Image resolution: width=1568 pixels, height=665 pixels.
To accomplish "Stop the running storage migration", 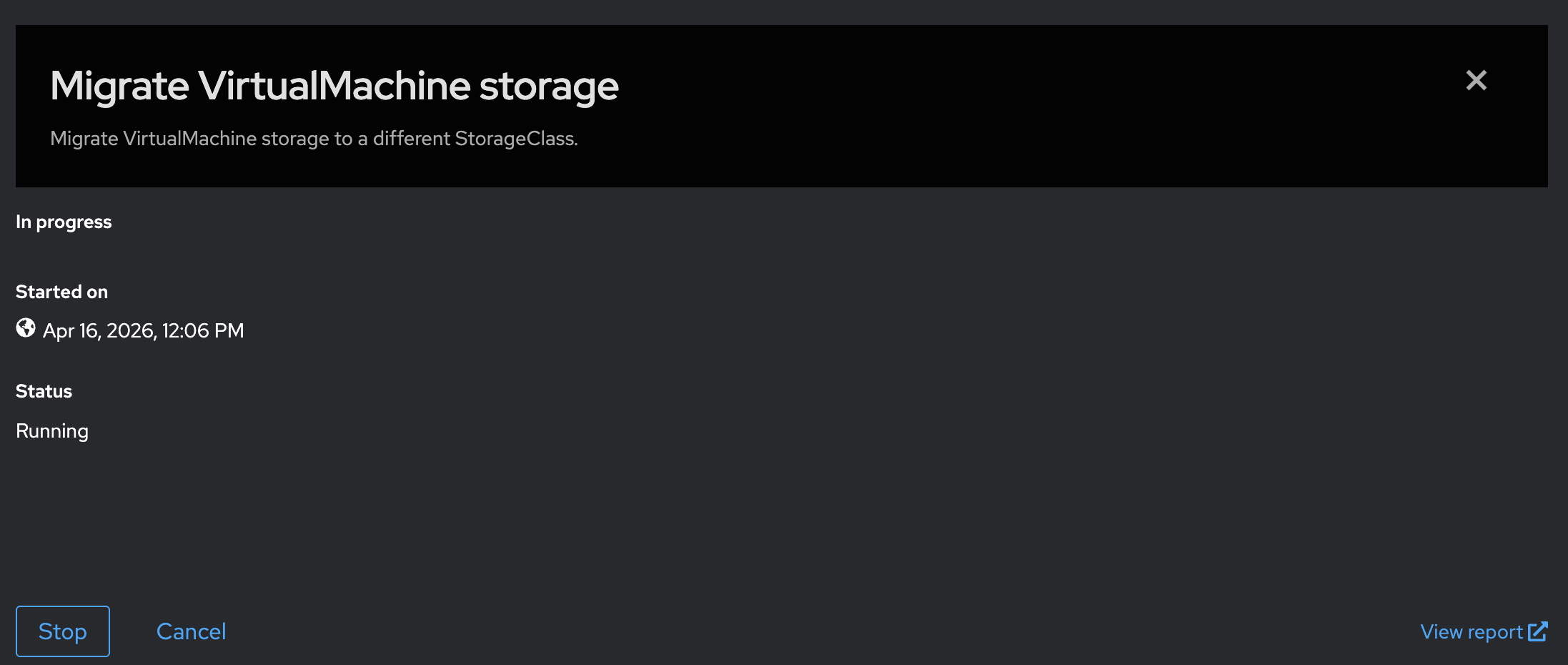I will [63, 631].
